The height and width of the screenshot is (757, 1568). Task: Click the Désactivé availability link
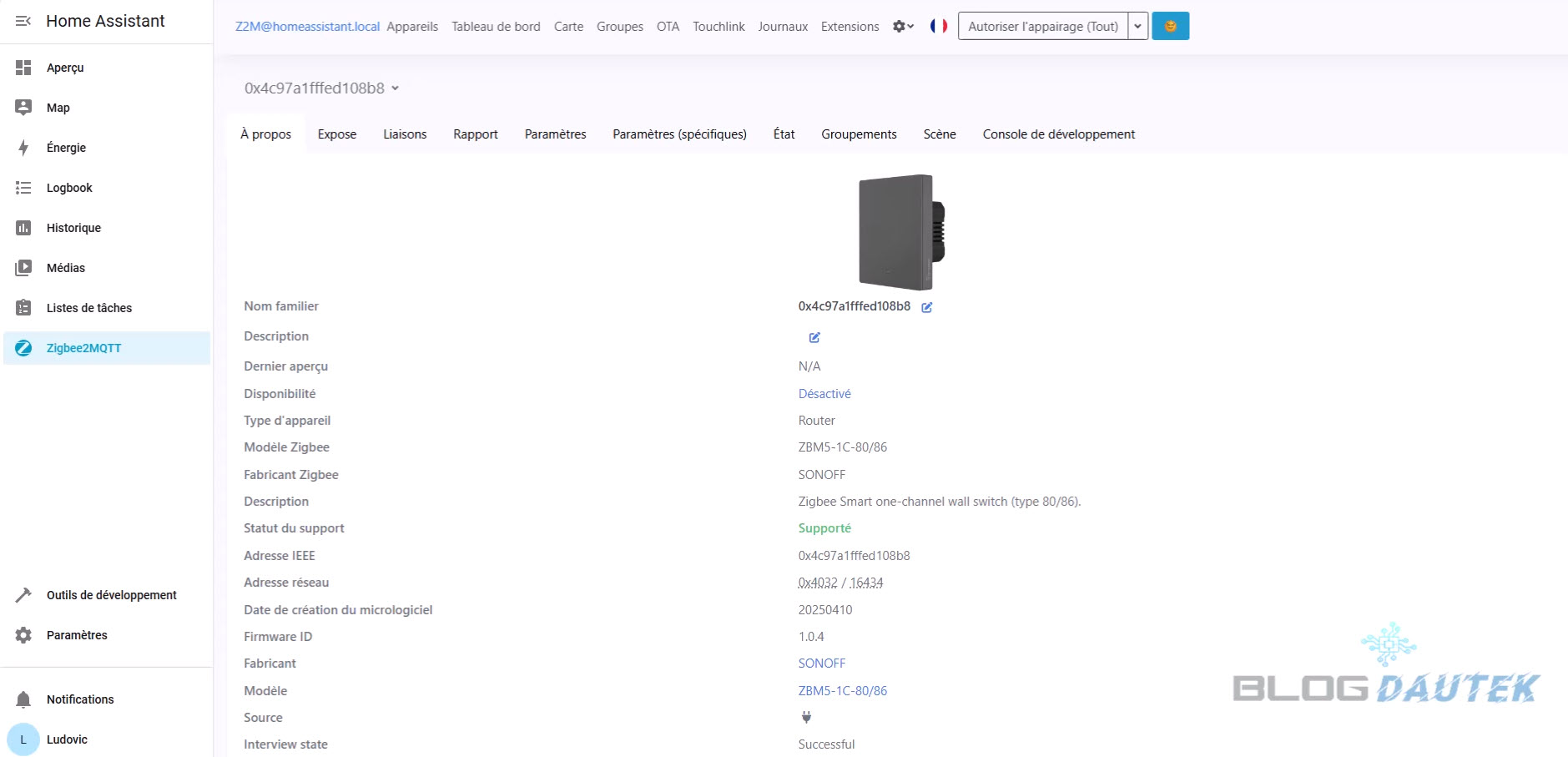point(824,394)
